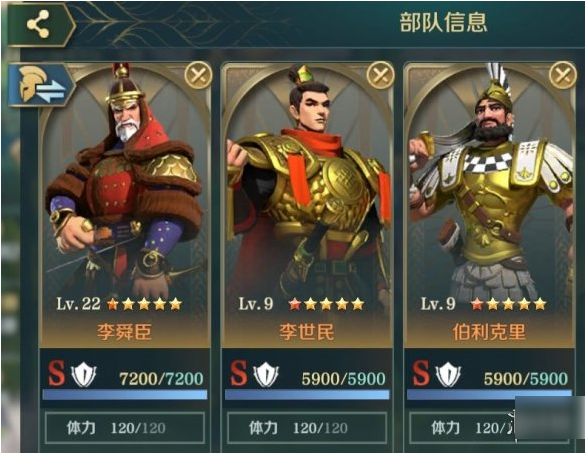Click the shield icon under 李舜臣
The width and height of the screenshot is (585, 457).
tap(84, 375)
